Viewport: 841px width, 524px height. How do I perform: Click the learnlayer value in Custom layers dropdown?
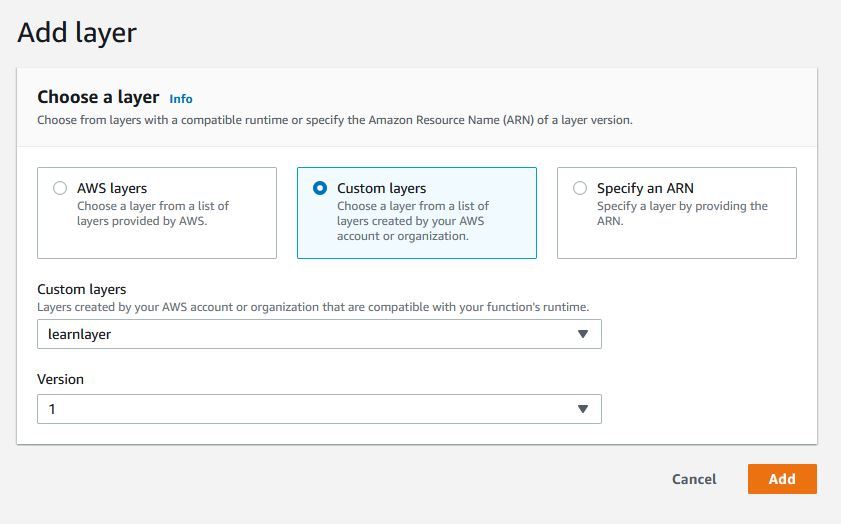tap(80, 334)
